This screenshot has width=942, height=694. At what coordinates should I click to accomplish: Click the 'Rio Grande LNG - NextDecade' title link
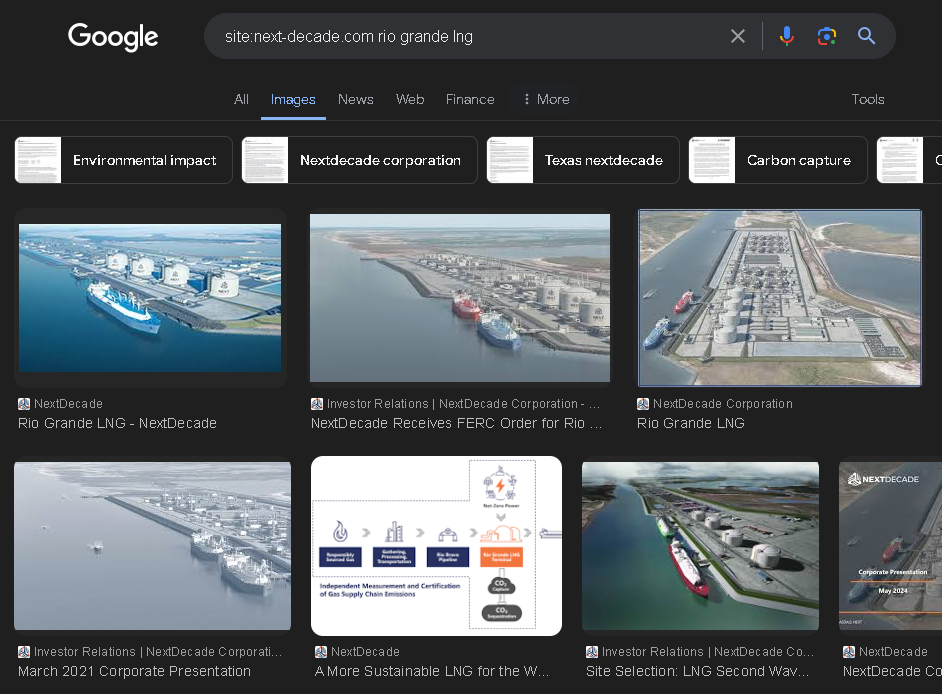(117, 424)
